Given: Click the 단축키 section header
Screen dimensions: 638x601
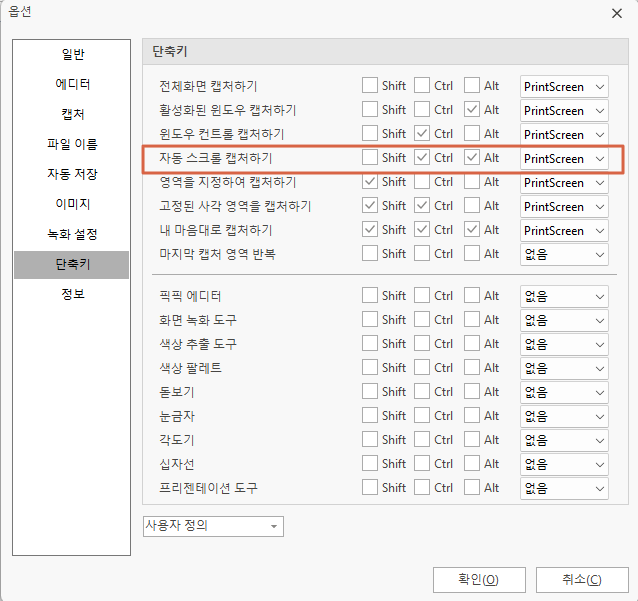Looking at the screenshot, I should tap(169, 51).
